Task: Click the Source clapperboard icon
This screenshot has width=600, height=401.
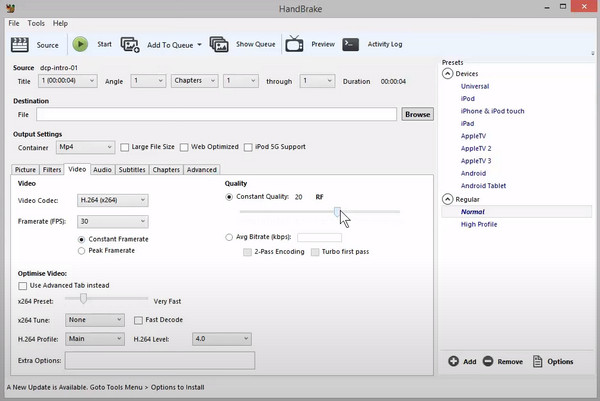Action: click(x=20, y=45)
